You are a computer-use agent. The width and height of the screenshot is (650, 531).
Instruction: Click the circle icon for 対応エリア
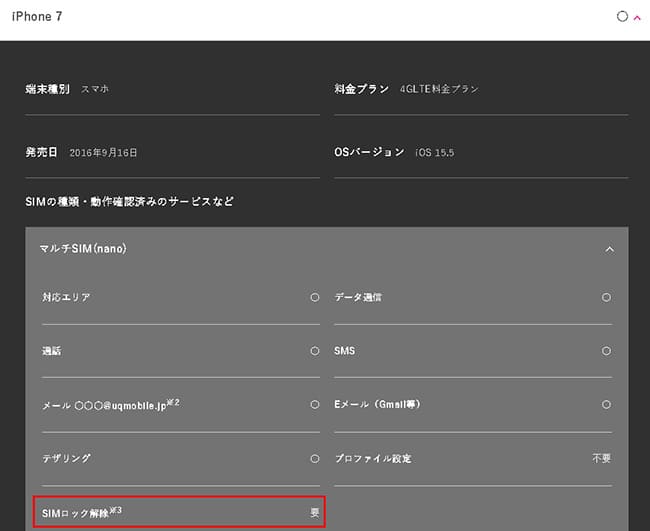coord(315,297)
